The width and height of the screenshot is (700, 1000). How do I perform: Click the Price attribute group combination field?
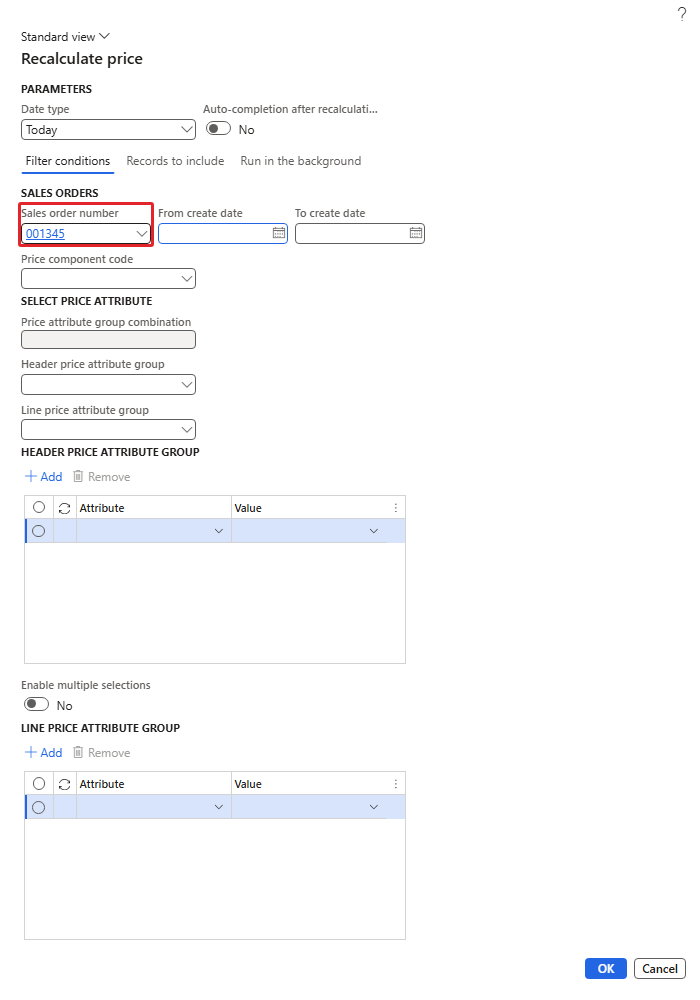click(x=108, y=339)
